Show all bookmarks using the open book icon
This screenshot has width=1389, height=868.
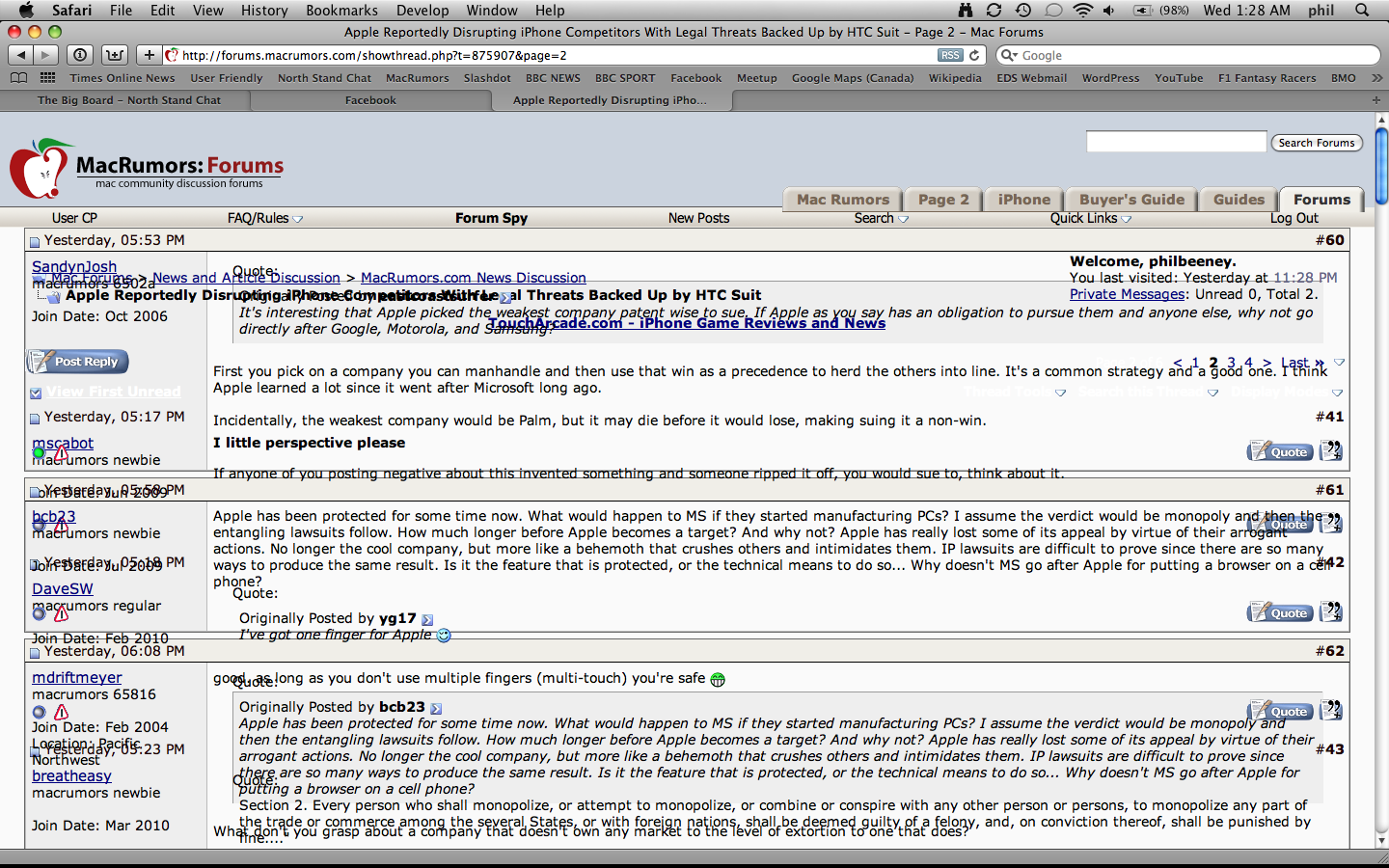pyautogui.click(x=18, y=78)
